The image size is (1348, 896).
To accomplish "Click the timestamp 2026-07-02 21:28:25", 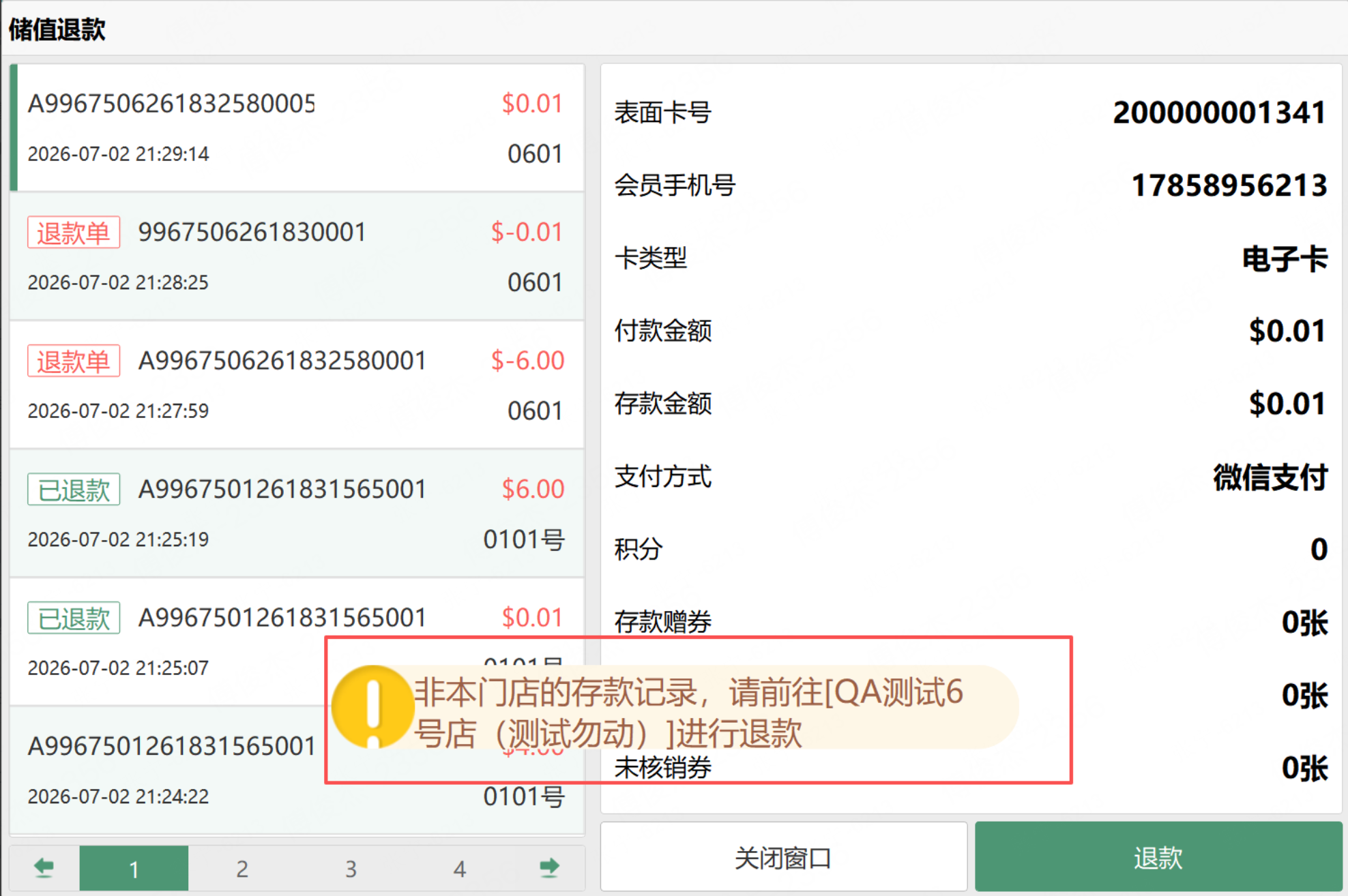I will pyautogui.click(x=118, y=282).
